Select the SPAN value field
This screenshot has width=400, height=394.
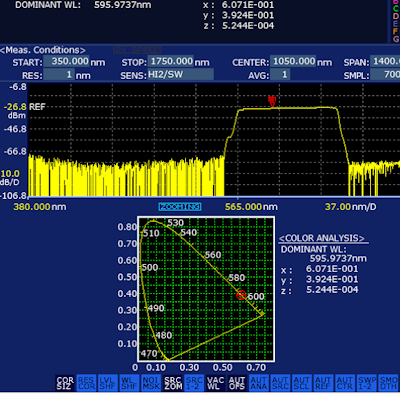coord(385,61)
